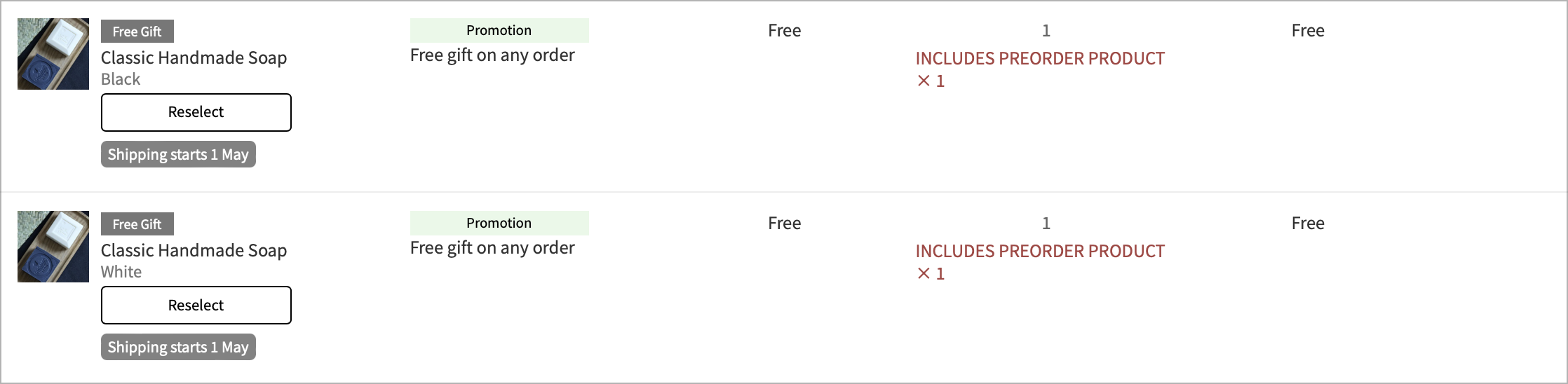Viewport: 1568px width, 384px height.
Task: Click the Free Gift badge on Black soap
Action: coord(137,32)
